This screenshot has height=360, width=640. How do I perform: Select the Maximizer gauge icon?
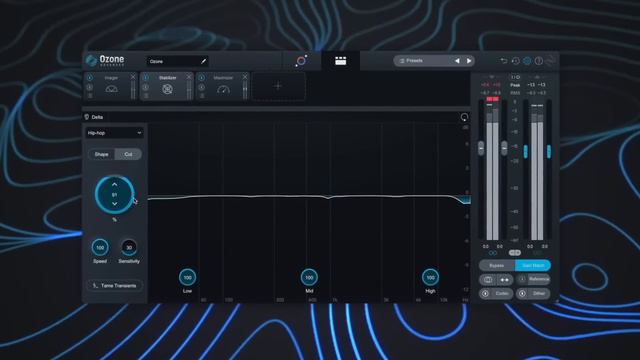tap(223, 89)
